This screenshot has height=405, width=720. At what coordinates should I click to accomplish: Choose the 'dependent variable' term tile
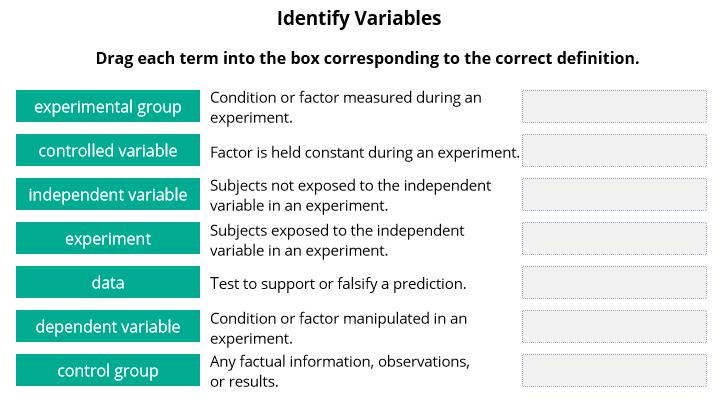coord(108,326)
